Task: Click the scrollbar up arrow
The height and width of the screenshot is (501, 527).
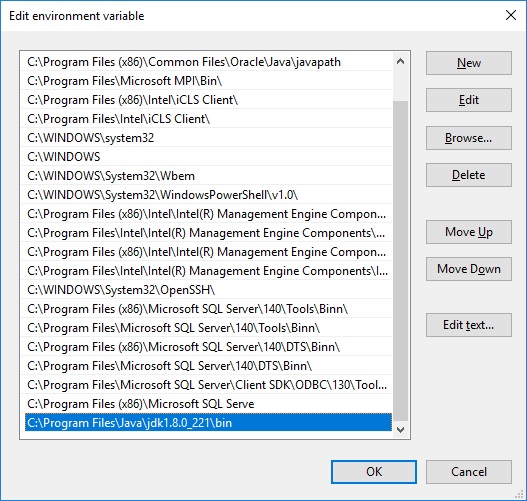Action: click(400, 61)
